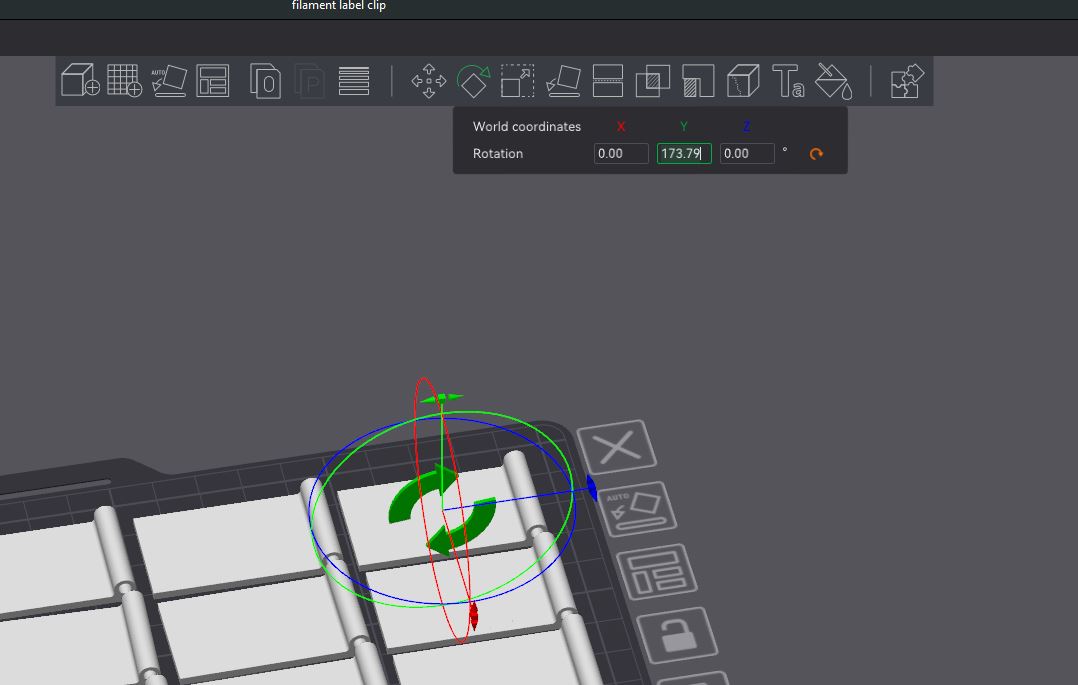Click the Y rotation input field

coord(683,153)
